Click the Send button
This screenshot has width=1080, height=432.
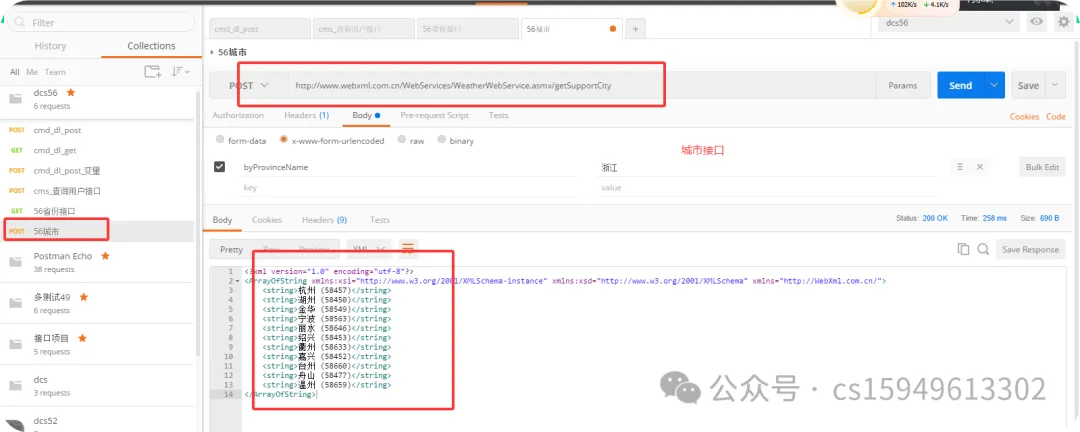coord(961,85)
